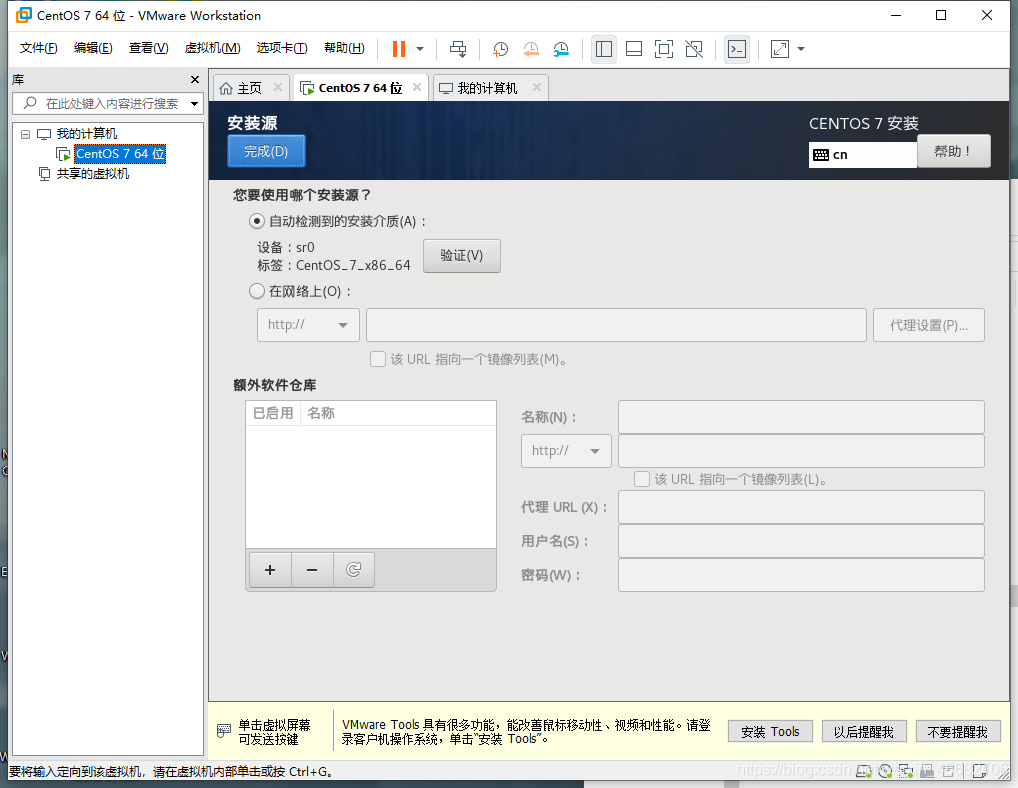Screen dimensions: 1018x788
Task: Click the pause virtual machine icon
Action: point(399,49)
